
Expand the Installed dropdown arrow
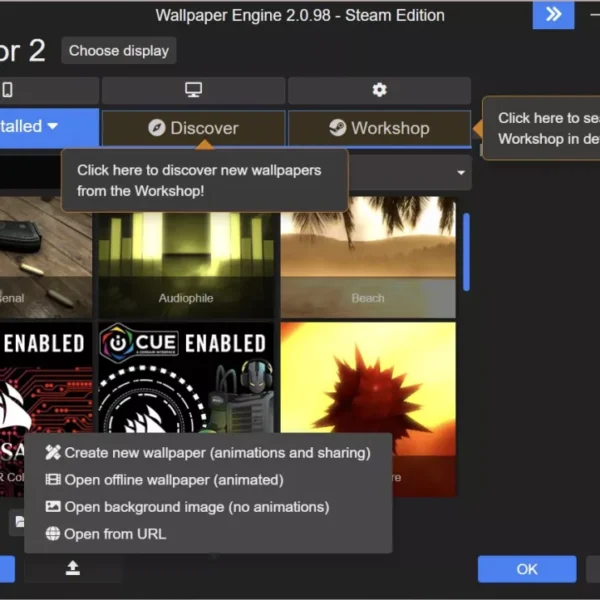(x=53, y=127)
